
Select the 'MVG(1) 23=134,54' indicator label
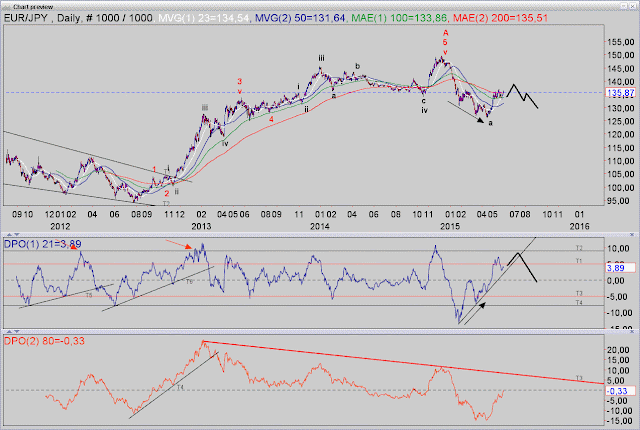(x=204, y=18)
